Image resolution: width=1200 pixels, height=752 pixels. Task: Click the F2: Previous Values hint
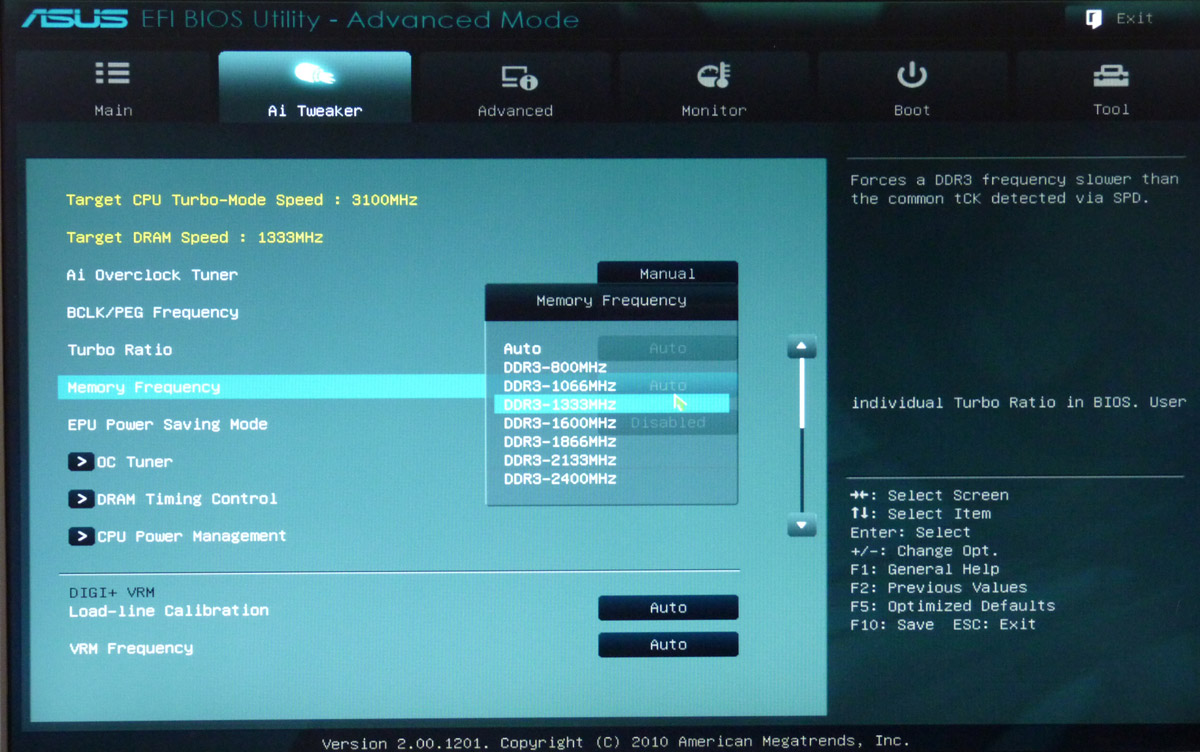938,588
